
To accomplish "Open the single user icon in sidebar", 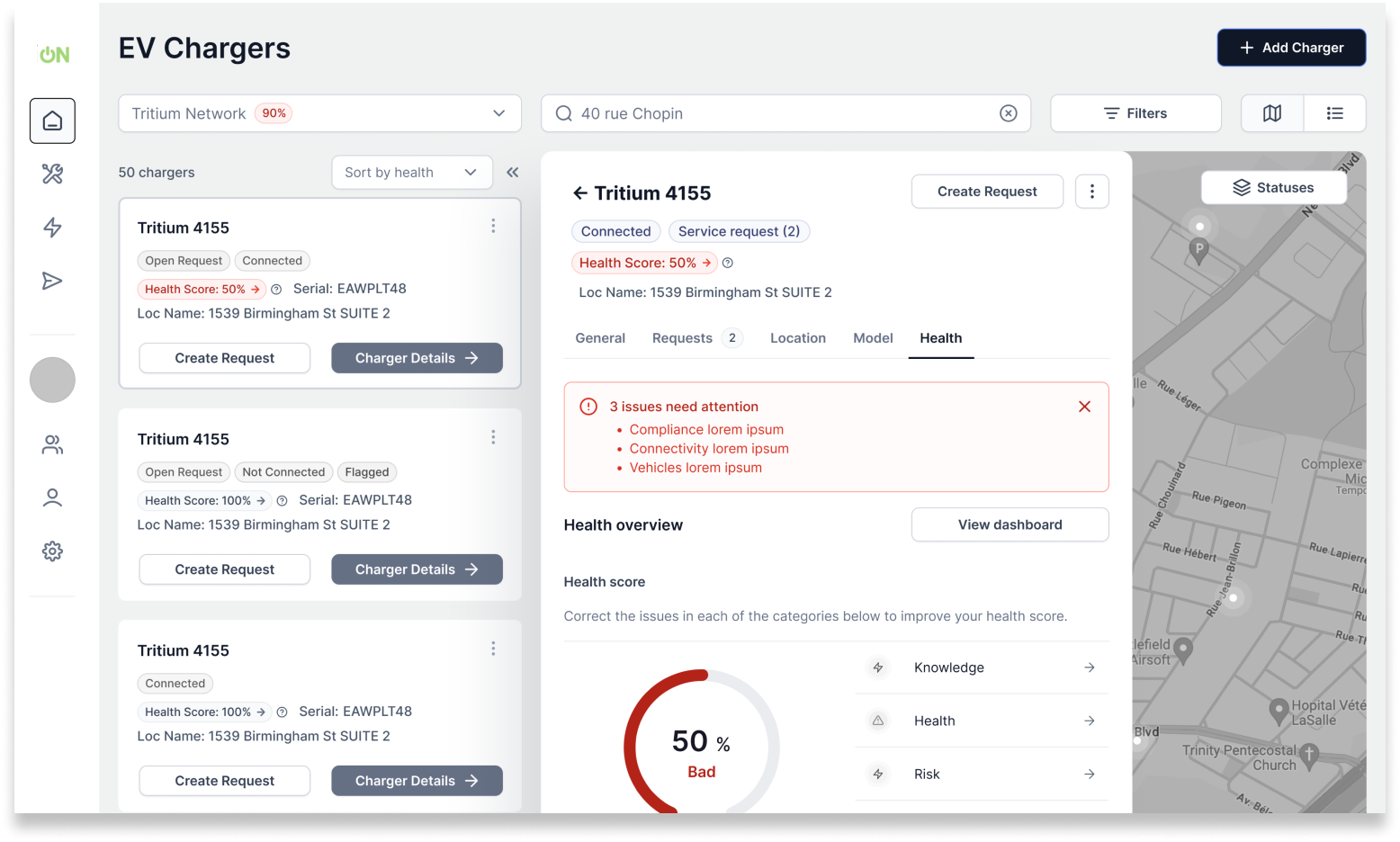I will tap(52, 497).
